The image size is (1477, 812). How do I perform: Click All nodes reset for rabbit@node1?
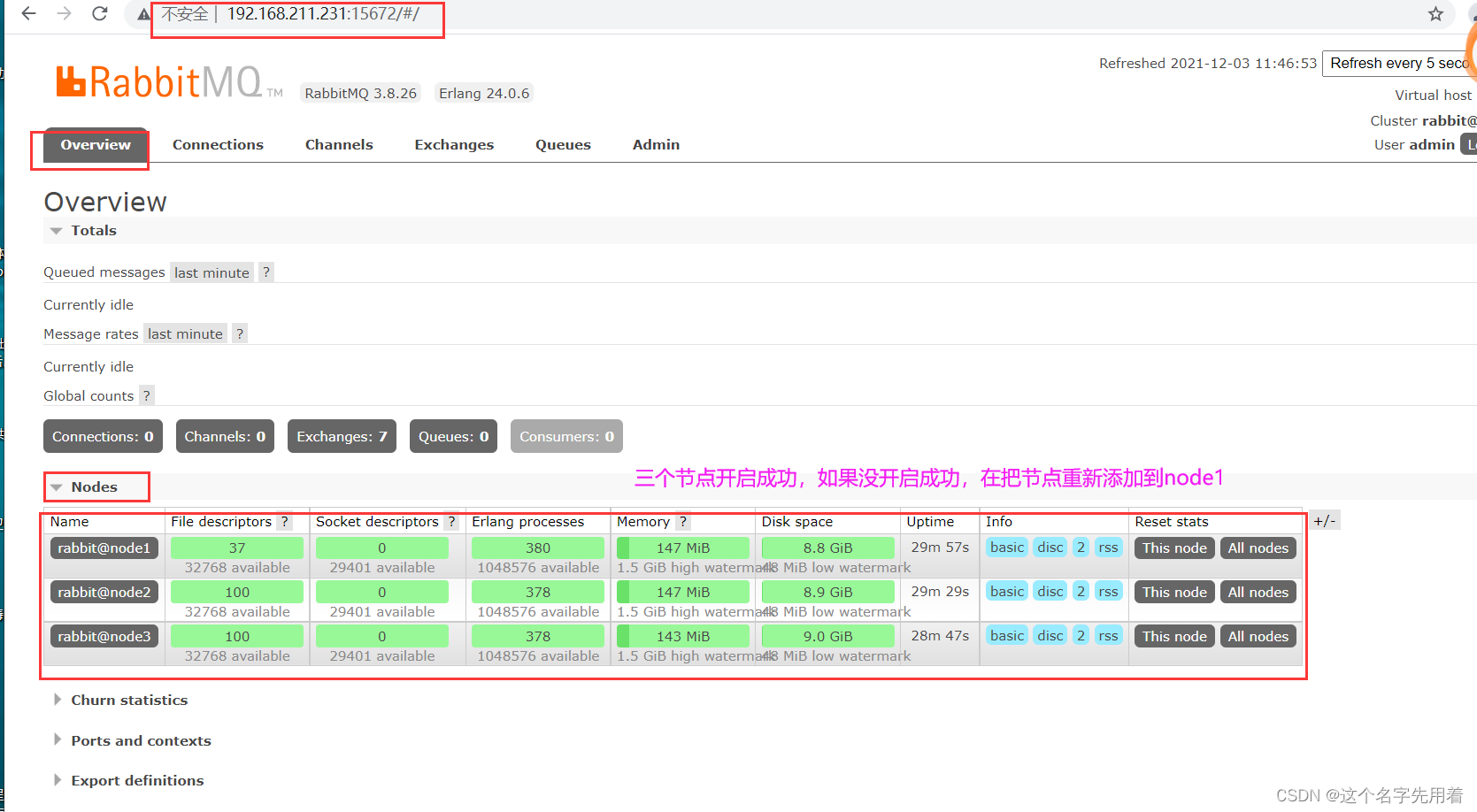point(1258,548)
